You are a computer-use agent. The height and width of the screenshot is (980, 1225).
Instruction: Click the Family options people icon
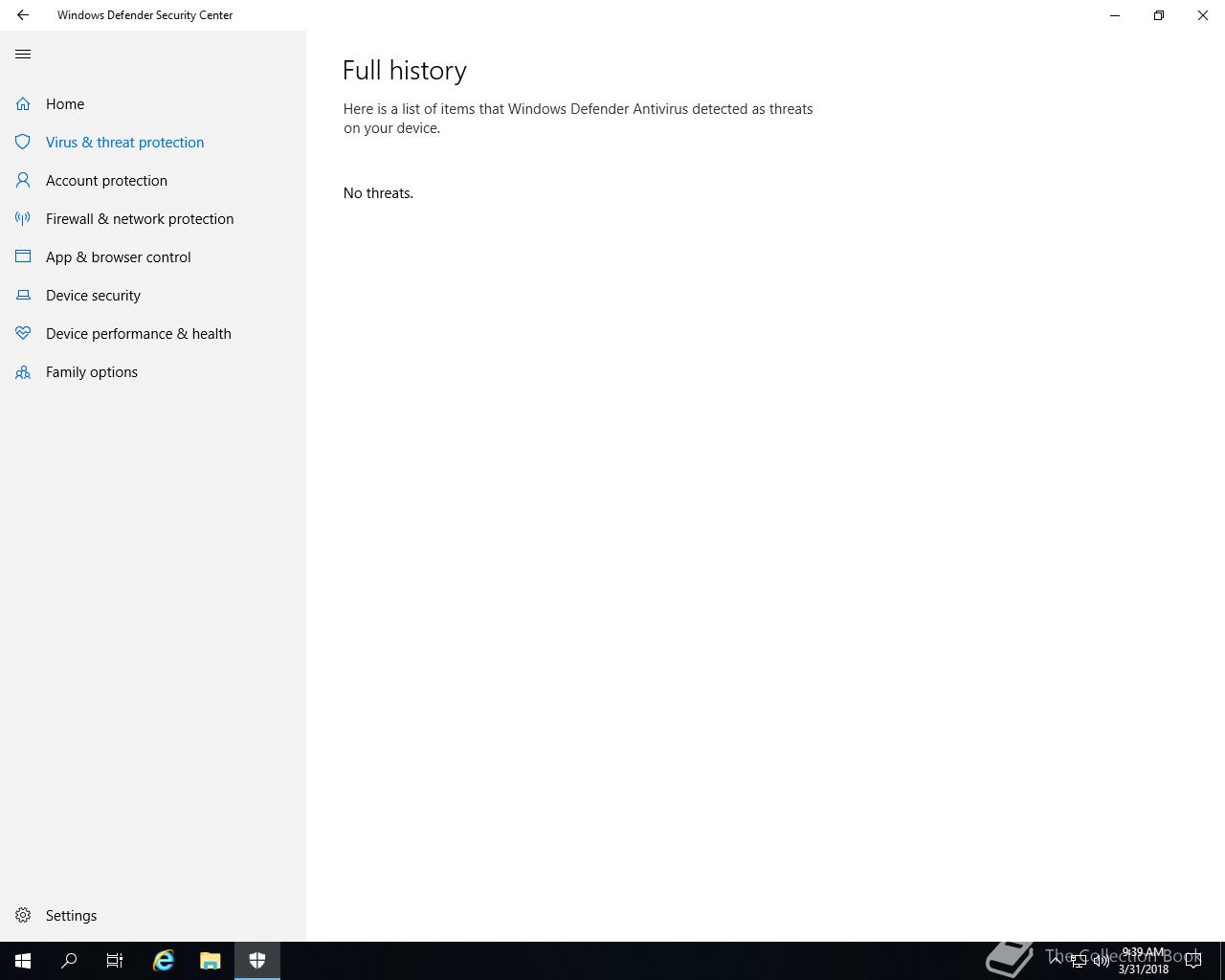click(x=23, y=371)
